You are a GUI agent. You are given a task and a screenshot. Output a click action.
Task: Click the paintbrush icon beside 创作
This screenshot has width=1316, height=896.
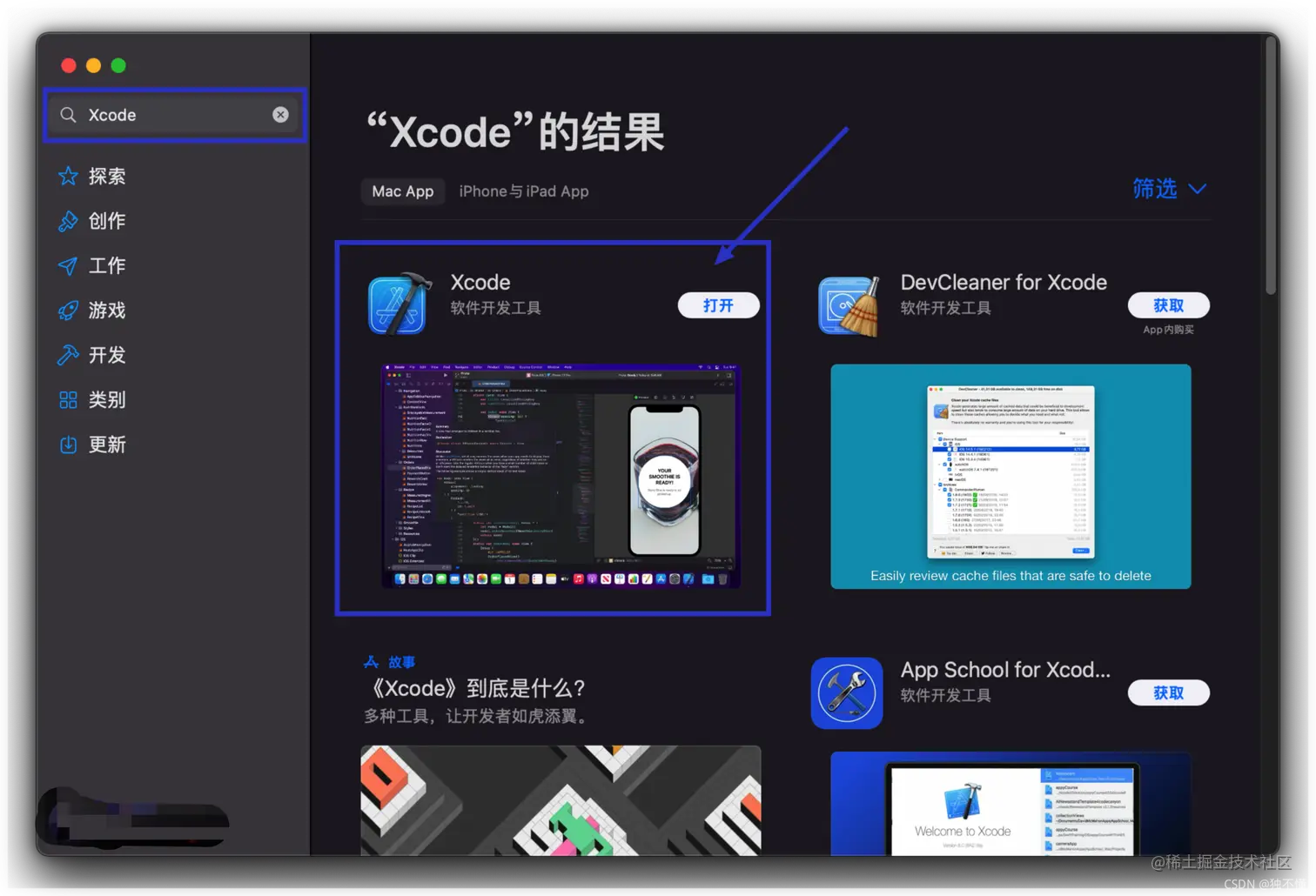click(68, 221)
